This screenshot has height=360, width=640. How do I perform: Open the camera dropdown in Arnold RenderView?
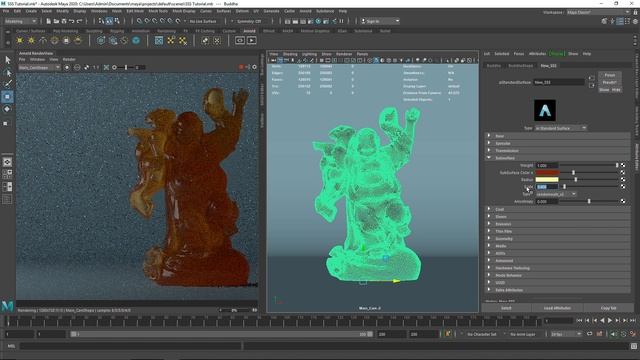tap(39, 67)
